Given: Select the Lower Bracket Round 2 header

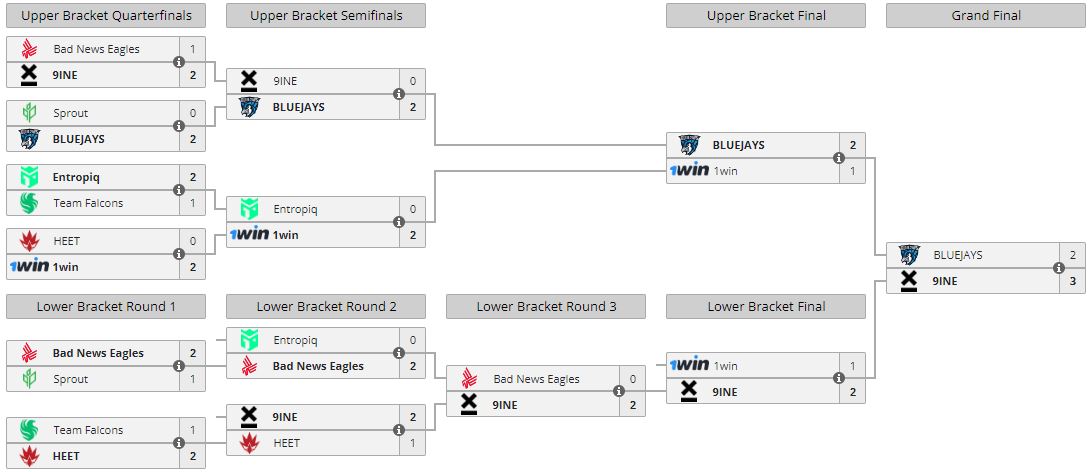Looking at the screenshot, I should click(x=326, y=307).
